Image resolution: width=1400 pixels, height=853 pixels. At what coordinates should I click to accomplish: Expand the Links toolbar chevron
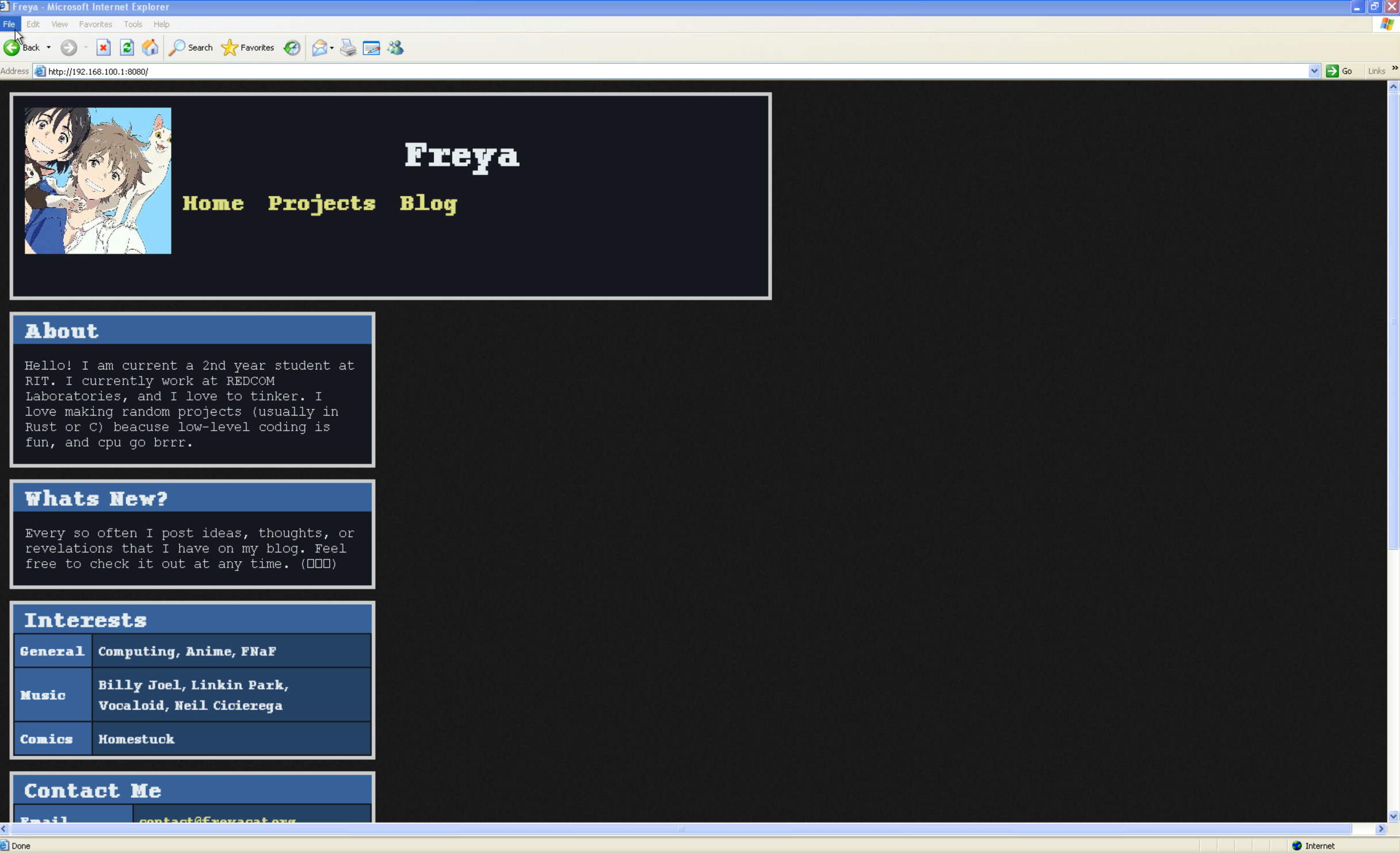[1394, 68]
